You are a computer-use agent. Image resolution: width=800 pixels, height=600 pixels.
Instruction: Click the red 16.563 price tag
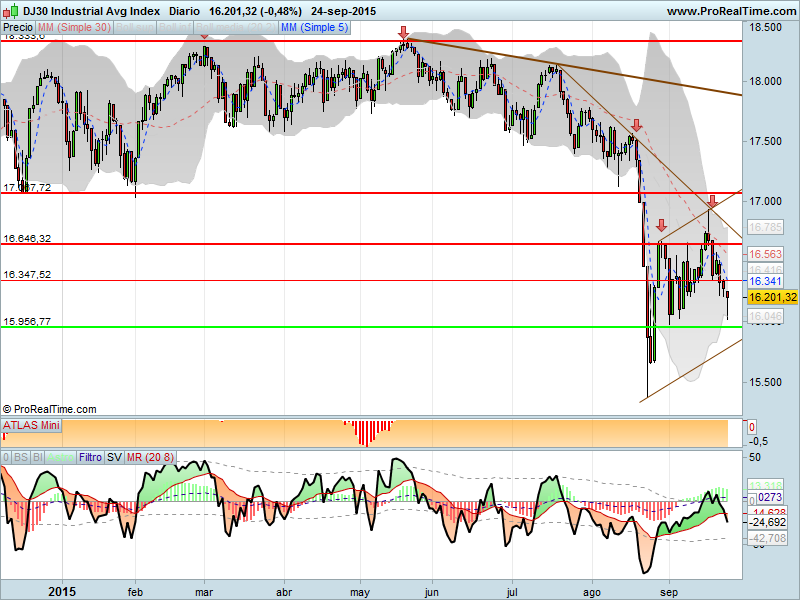click(765, 254)
